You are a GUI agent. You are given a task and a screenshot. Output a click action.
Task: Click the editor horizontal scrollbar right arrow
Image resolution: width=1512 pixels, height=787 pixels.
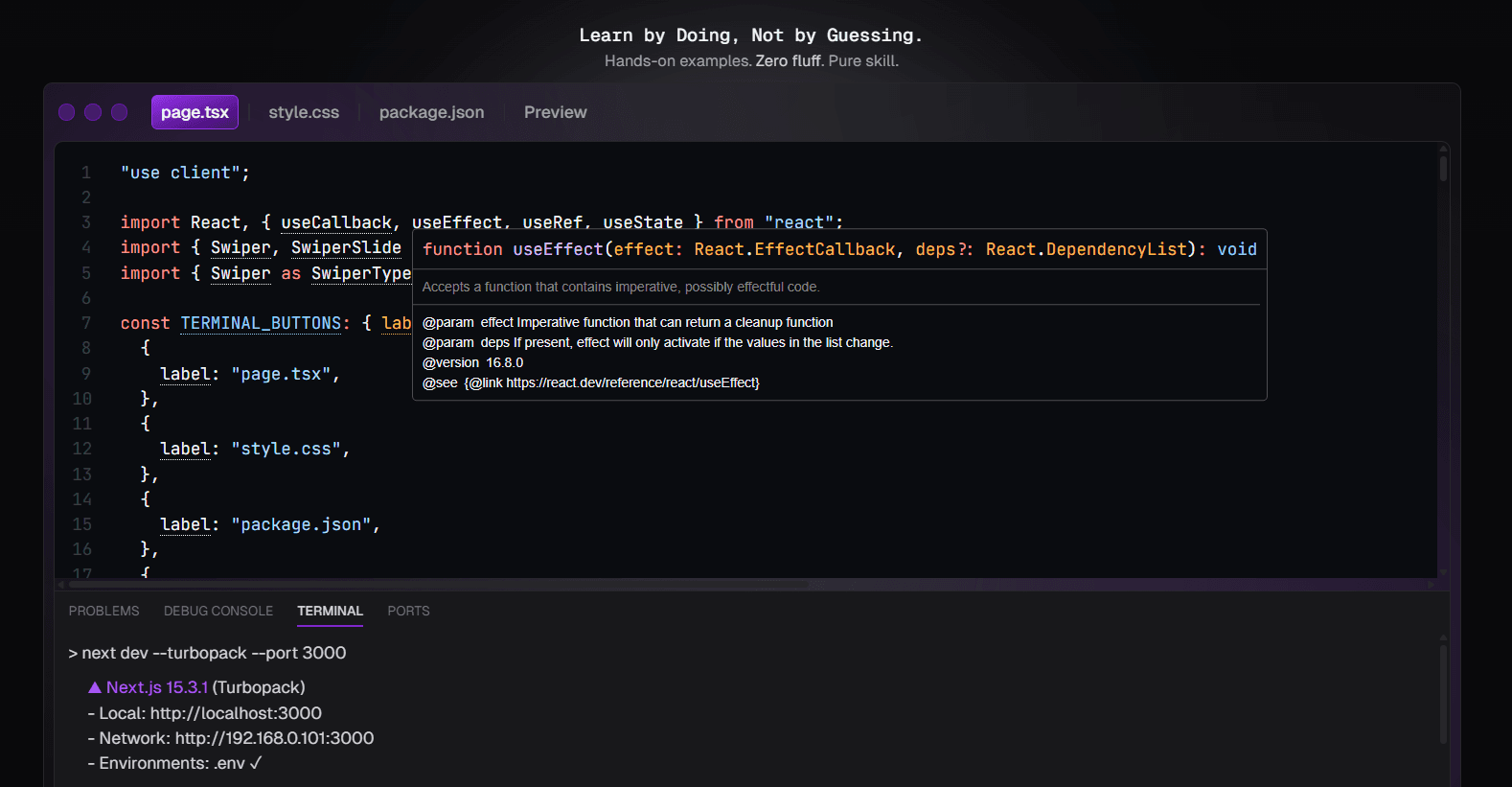click(x=1432, y=584)
